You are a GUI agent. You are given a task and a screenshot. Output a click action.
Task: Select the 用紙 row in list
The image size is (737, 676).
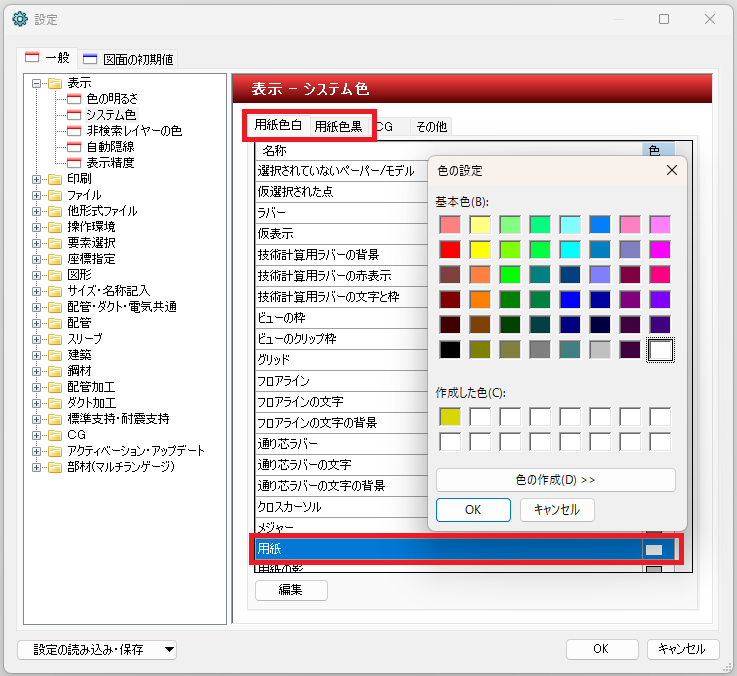click(448, 549)
